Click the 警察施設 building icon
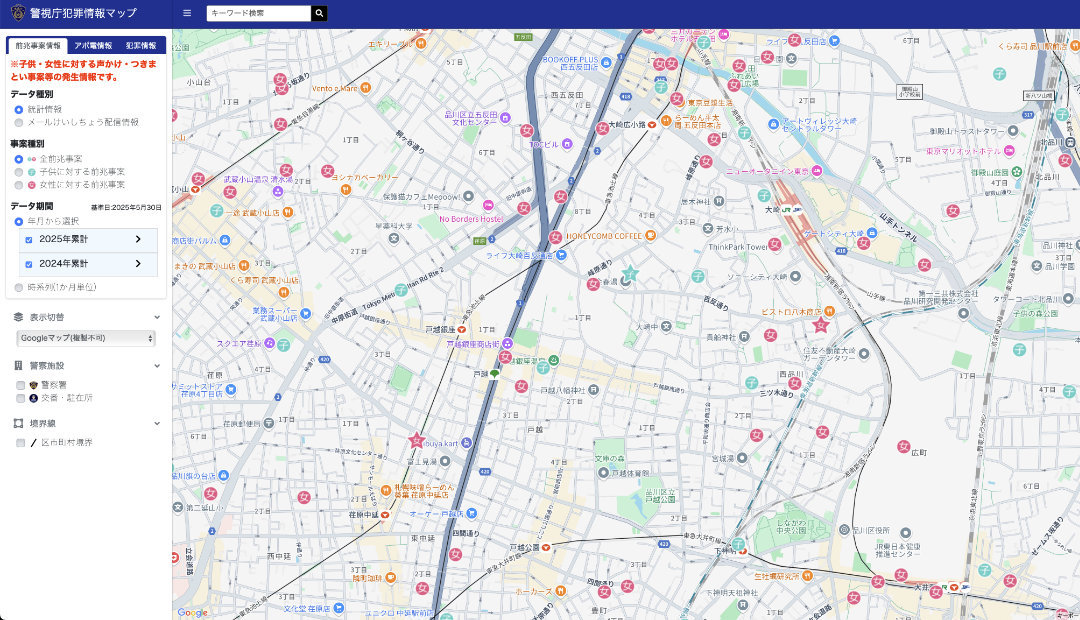Viewport: 1080px width, 620px height. pos(19,366)
